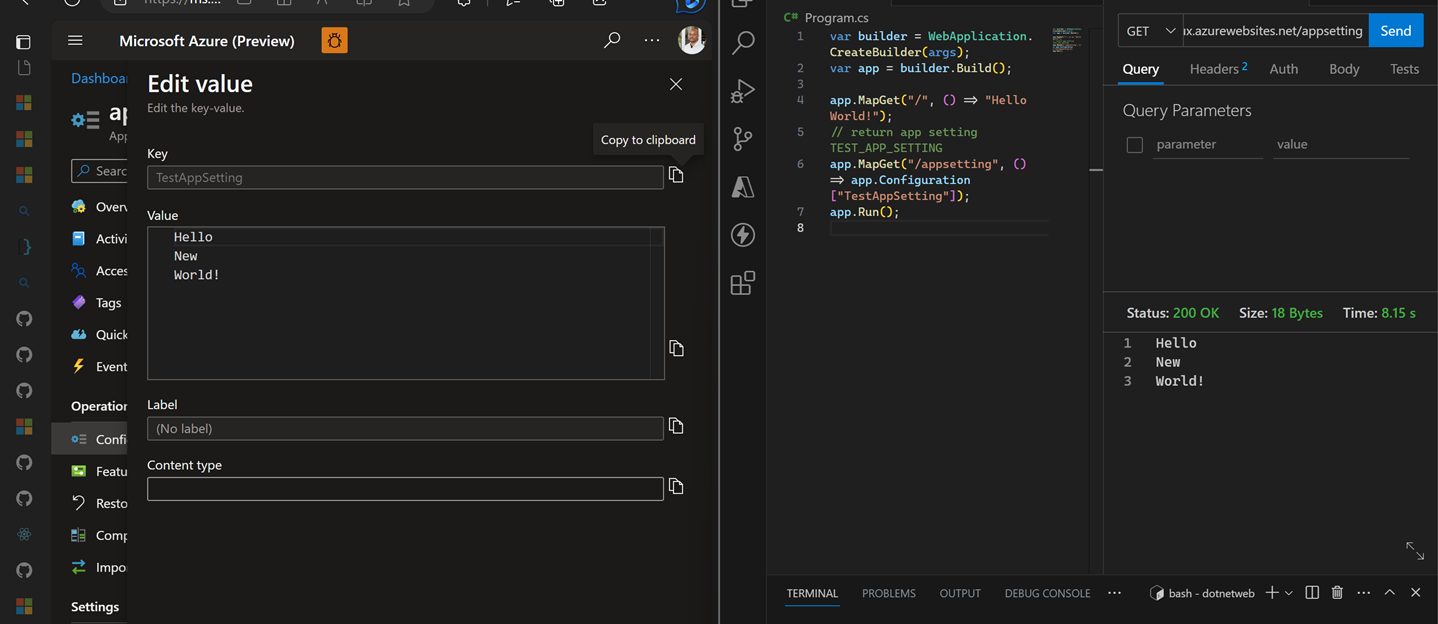The width and height of the screenshot is (1438, 624).
Task: Switch to the PROBLEMS panel tab
Action: [889, 593]
